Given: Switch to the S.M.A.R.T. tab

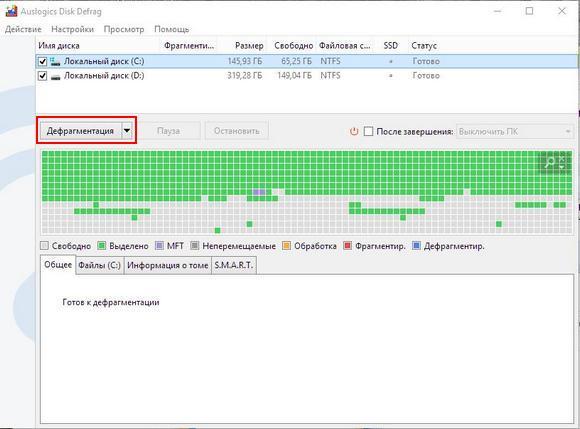Looking at the screenshot, I should pos(234,265).
